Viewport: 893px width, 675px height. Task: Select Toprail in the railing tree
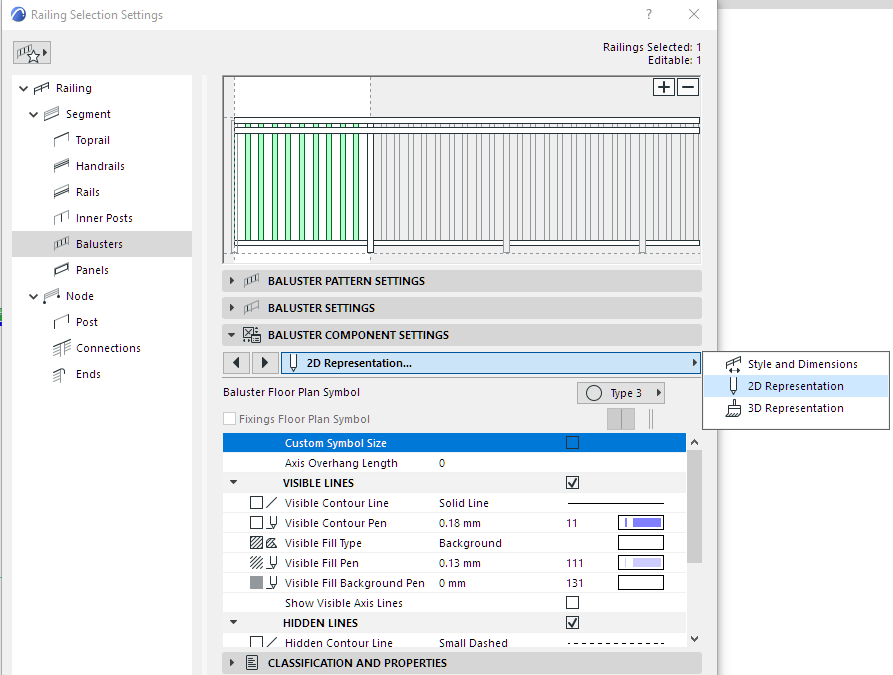[92, 140]
